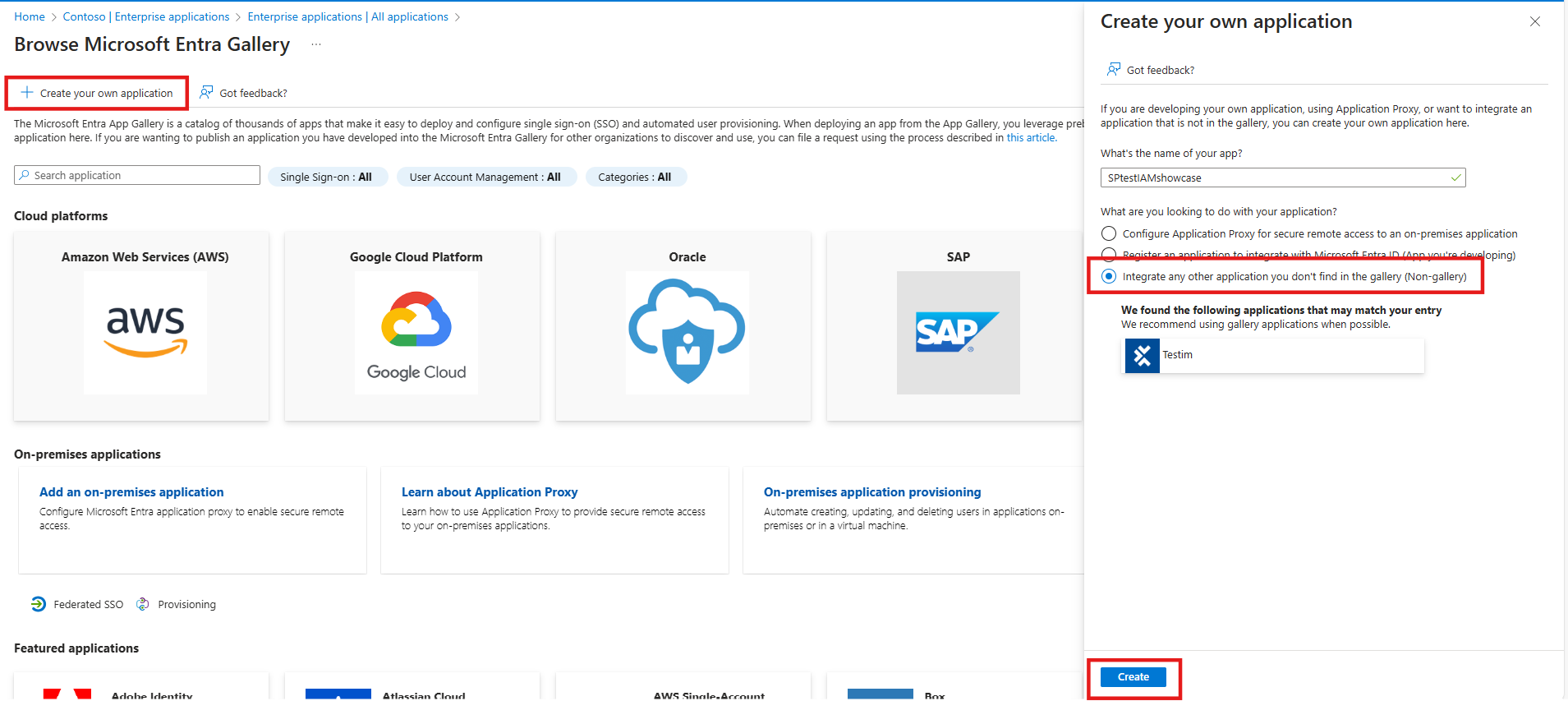
Task: Click the app name field containing SPtestIAMshowcase
Action: coord(1283,178)
